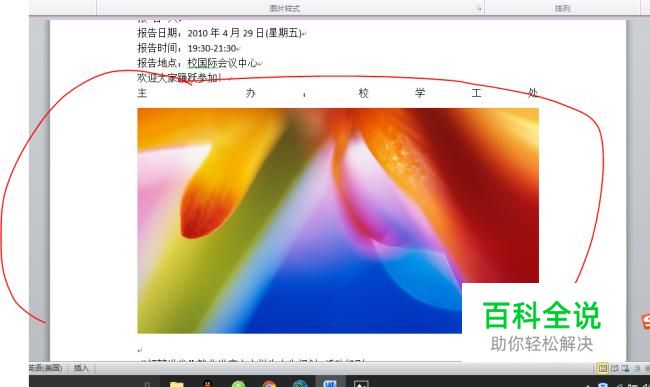This screenshot has height=387, width=650.
Task: Switch to Full Screen Reading view
Action: (x=615, y=368)
